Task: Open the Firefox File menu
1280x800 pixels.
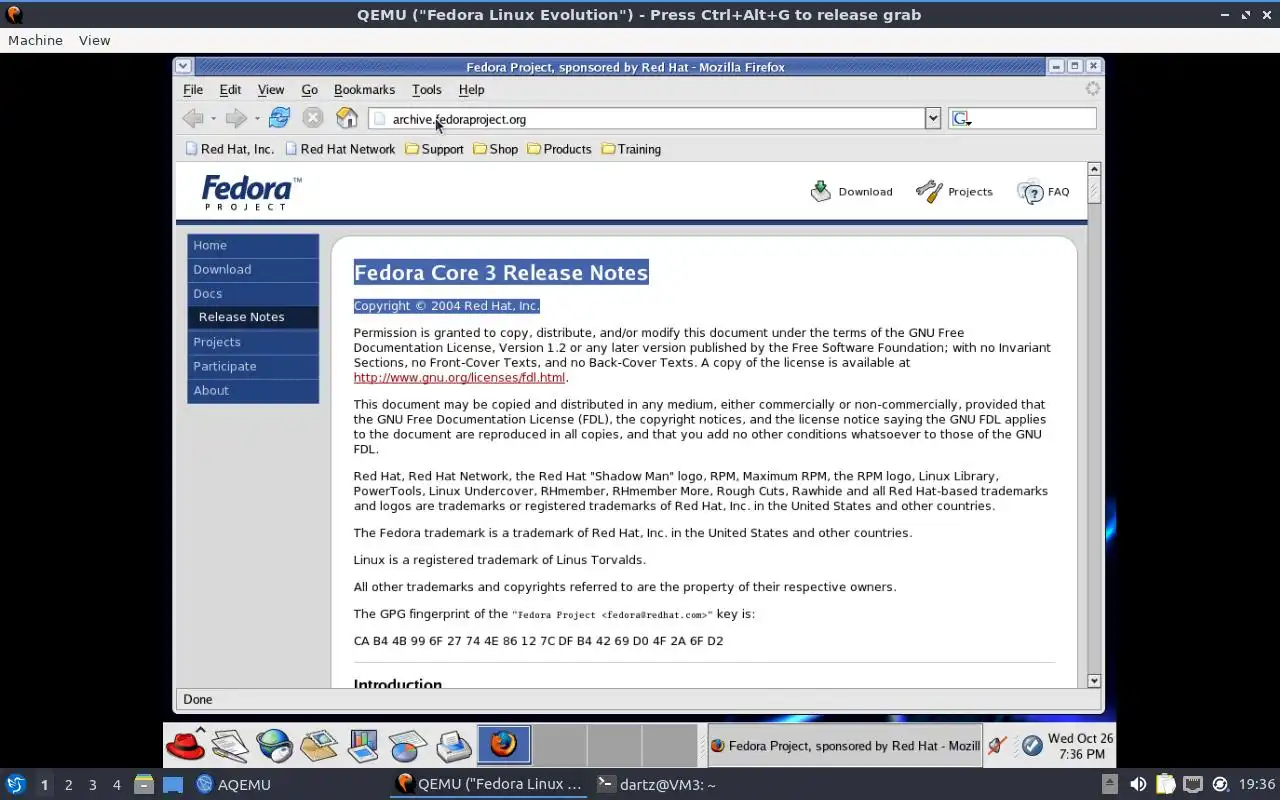Action: click(193, 89)
